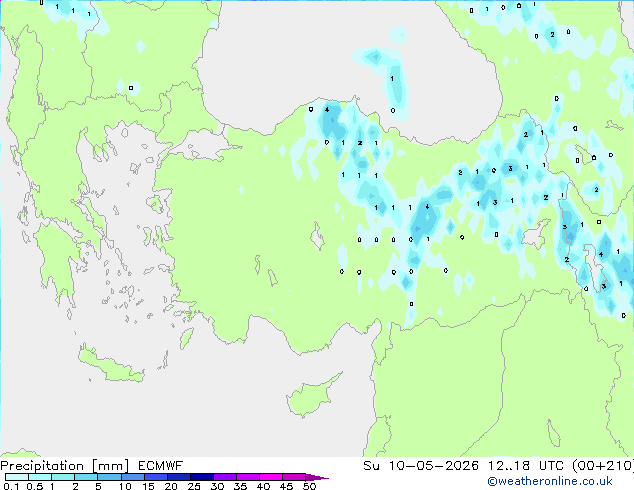Click the 45–50 mm legend swatch
The height and width of the screenshot is (490, 634).
click(x=294, y=477)
